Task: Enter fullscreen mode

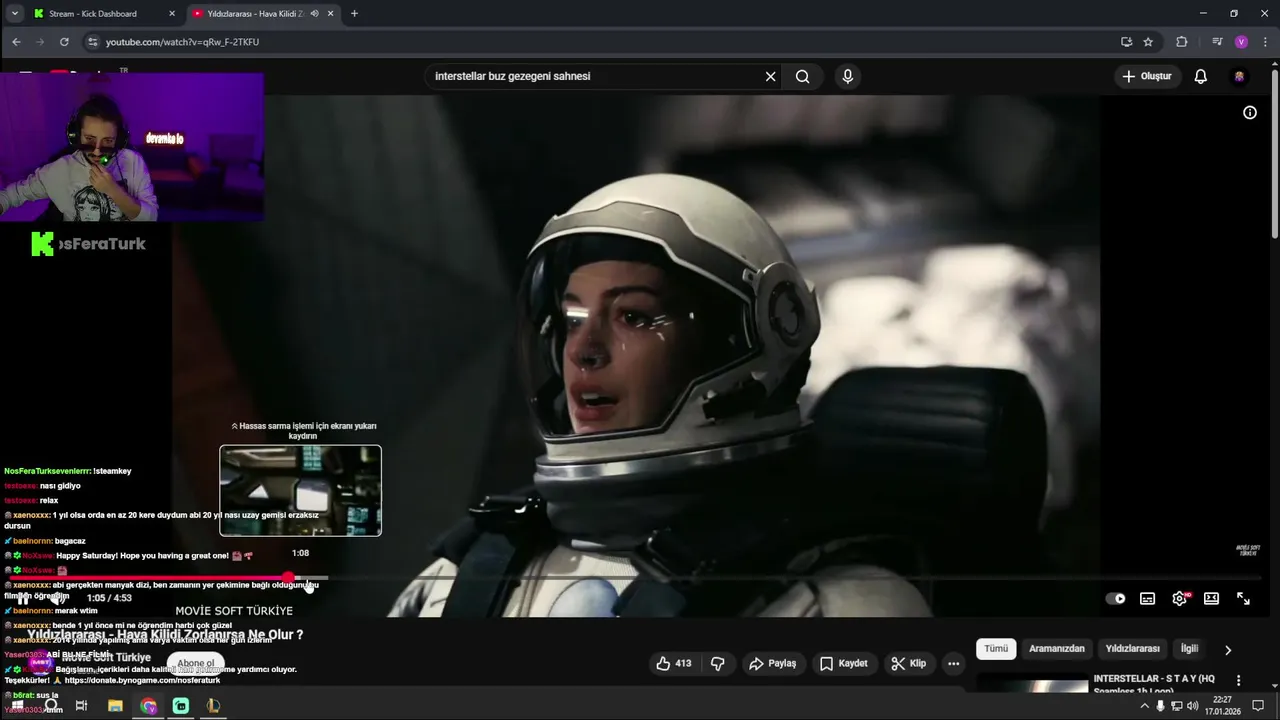Action: click(1243, 598)
